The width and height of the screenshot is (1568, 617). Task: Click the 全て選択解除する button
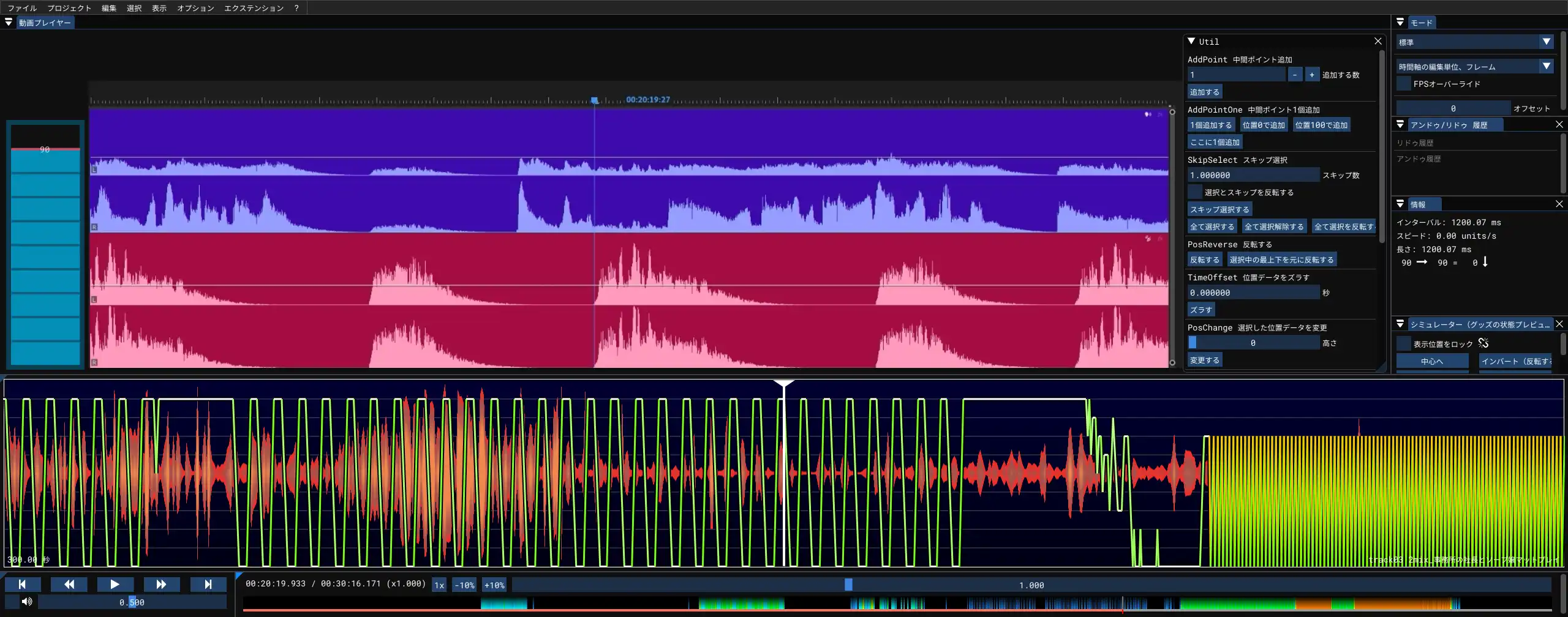pyautogui.click(x=1274, y=226)
